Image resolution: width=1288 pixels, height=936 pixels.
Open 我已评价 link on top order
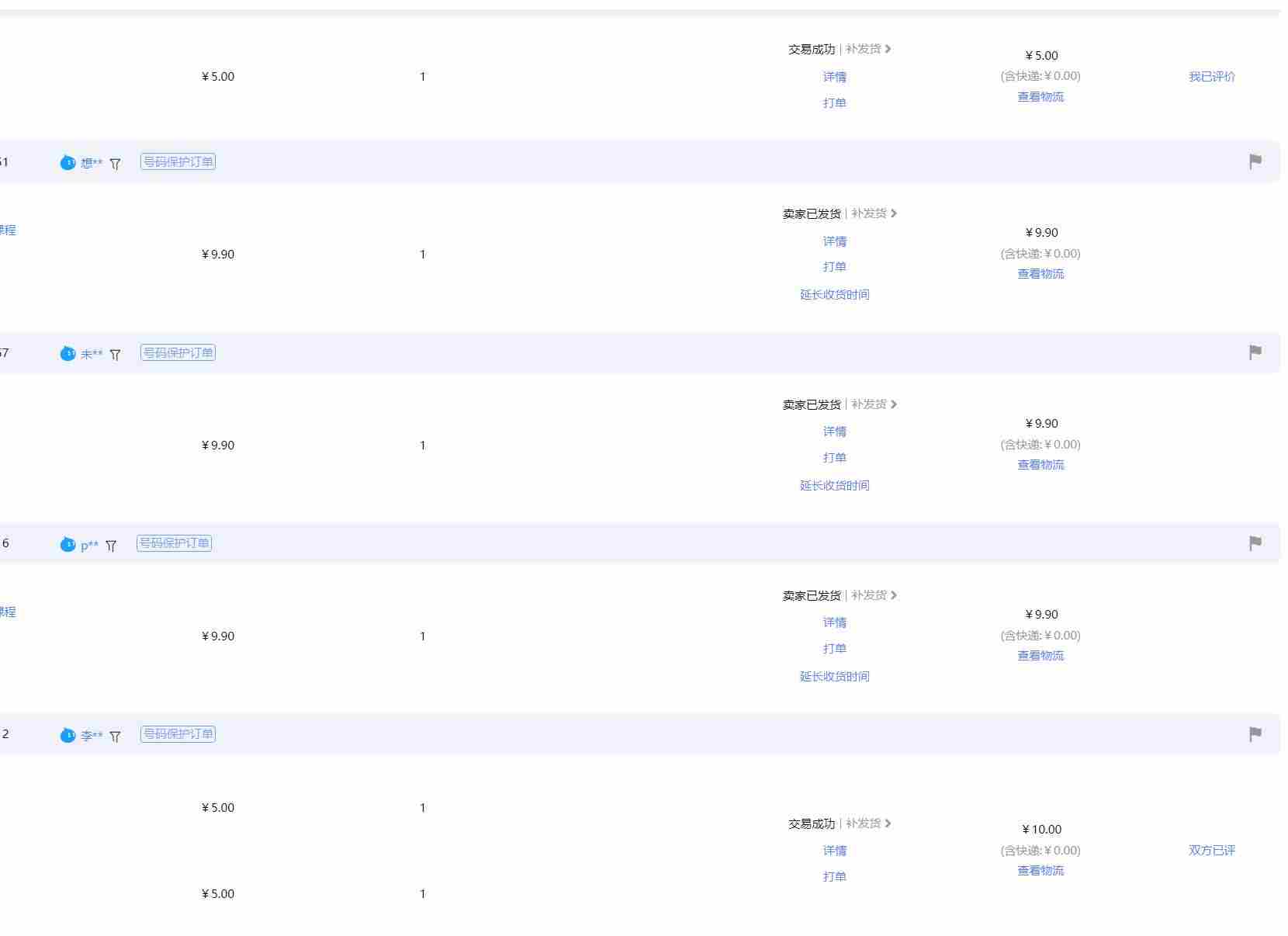1211,76
